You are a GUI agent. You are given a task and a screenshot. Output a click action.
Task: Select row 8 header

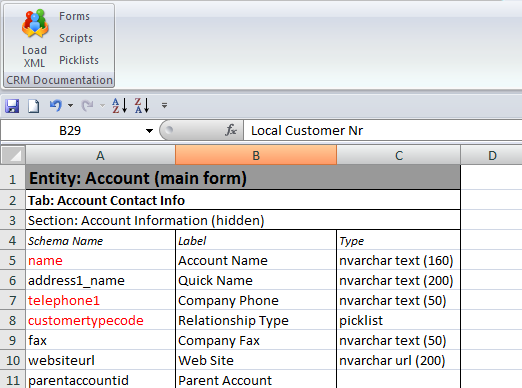click(x=13, y=320)
